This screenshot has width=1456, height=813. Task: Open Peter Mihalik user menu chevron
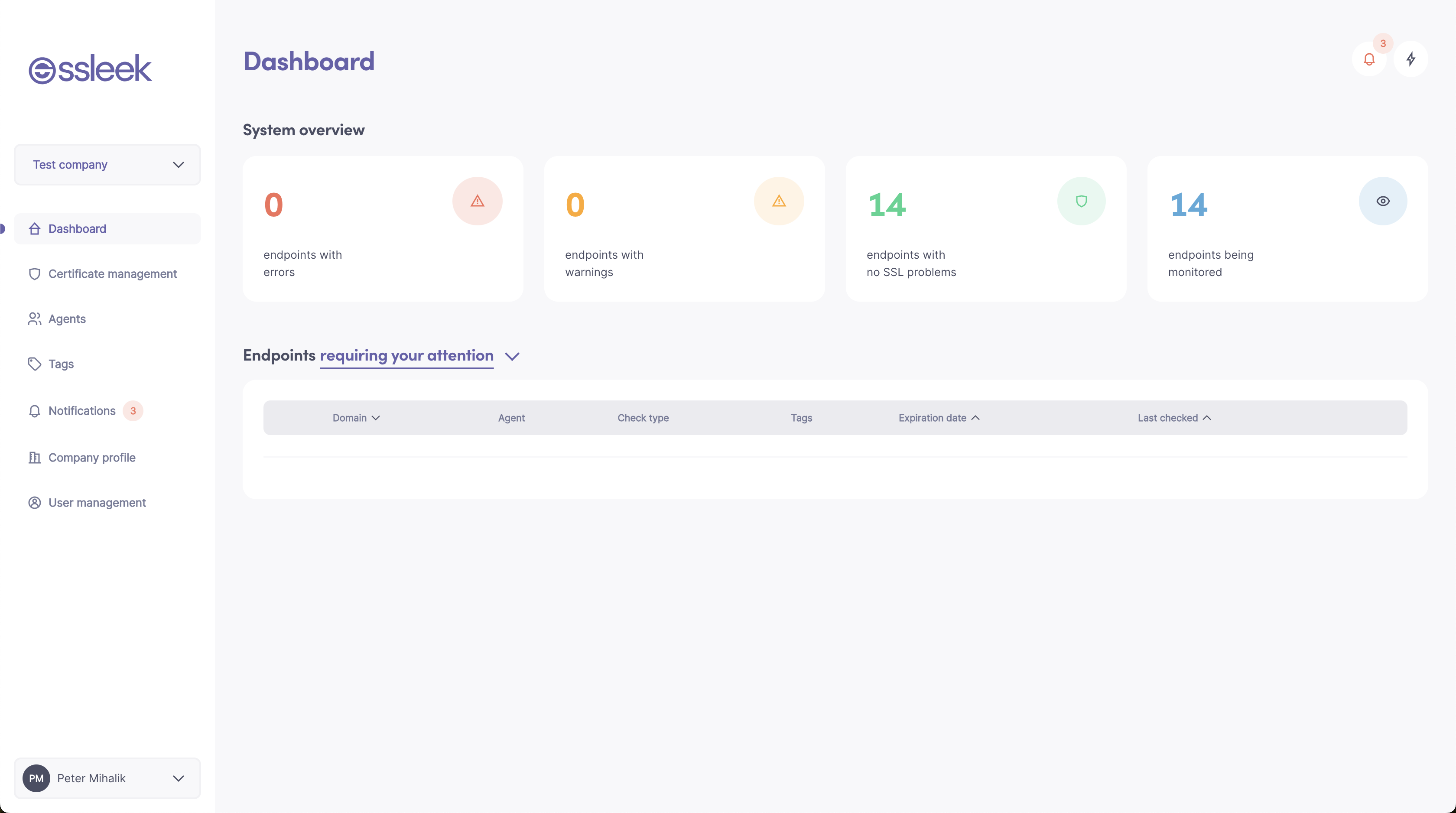(x=178, y=778)
